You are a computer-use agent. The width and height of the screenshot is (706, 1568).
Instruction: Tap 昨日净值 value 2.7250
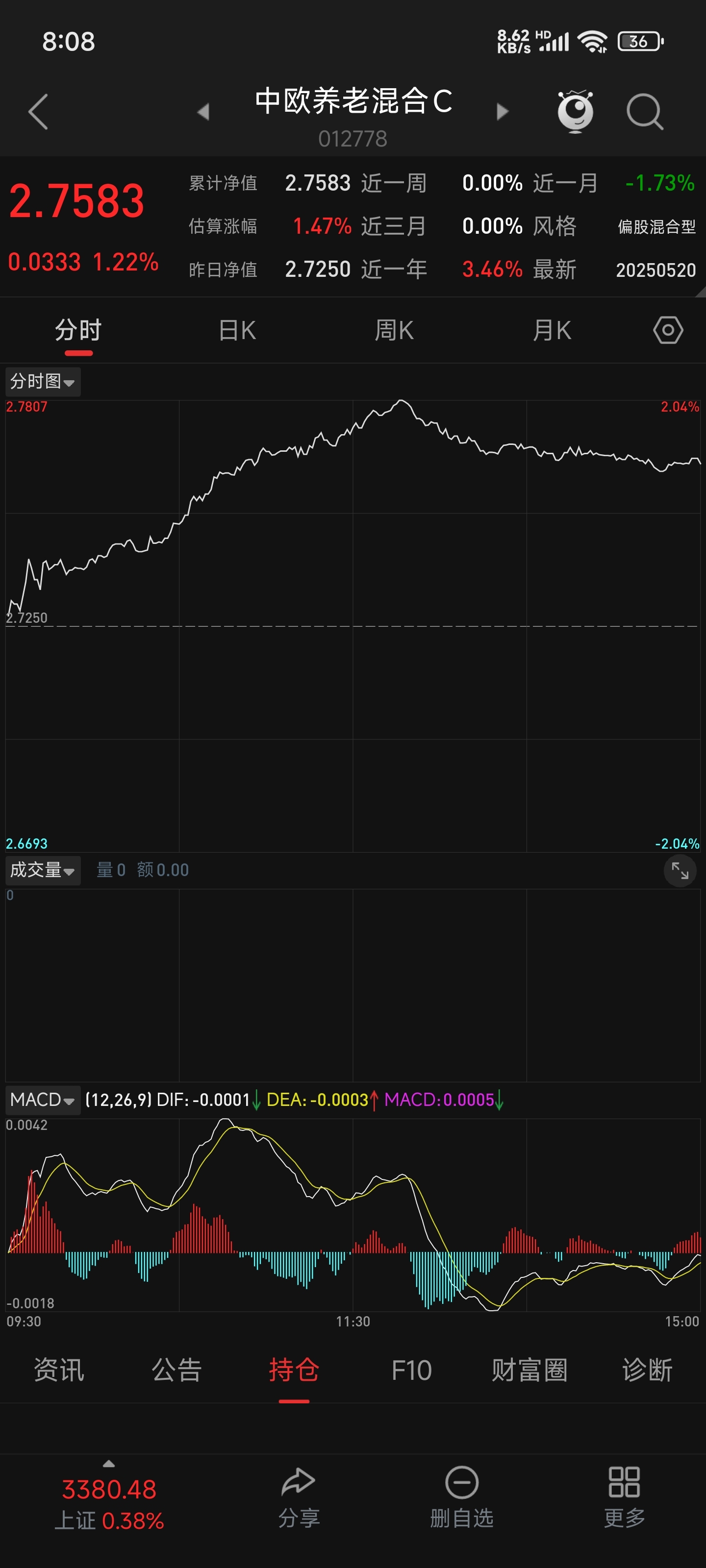click(317, 269)
